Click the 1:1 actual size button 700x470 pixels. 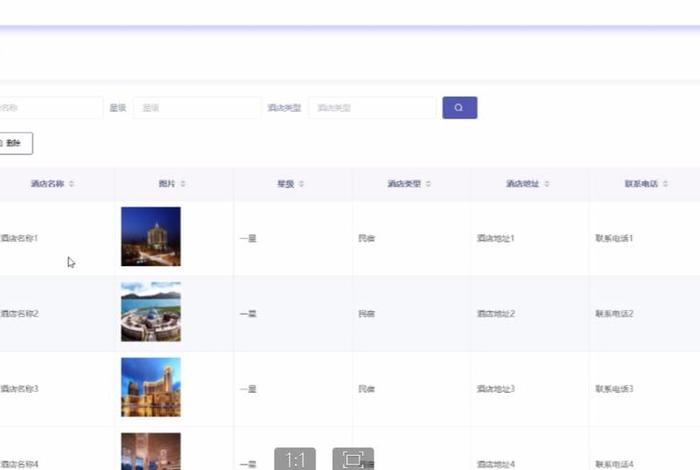click(295, 459)
